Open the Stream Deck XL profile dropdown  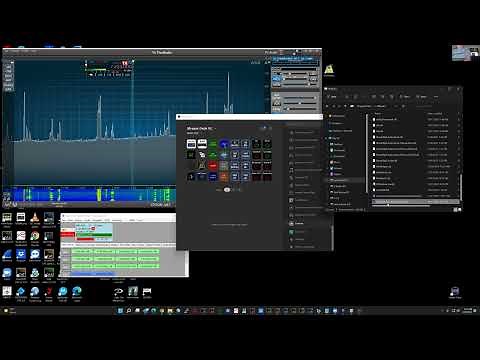tap(201, 128)
